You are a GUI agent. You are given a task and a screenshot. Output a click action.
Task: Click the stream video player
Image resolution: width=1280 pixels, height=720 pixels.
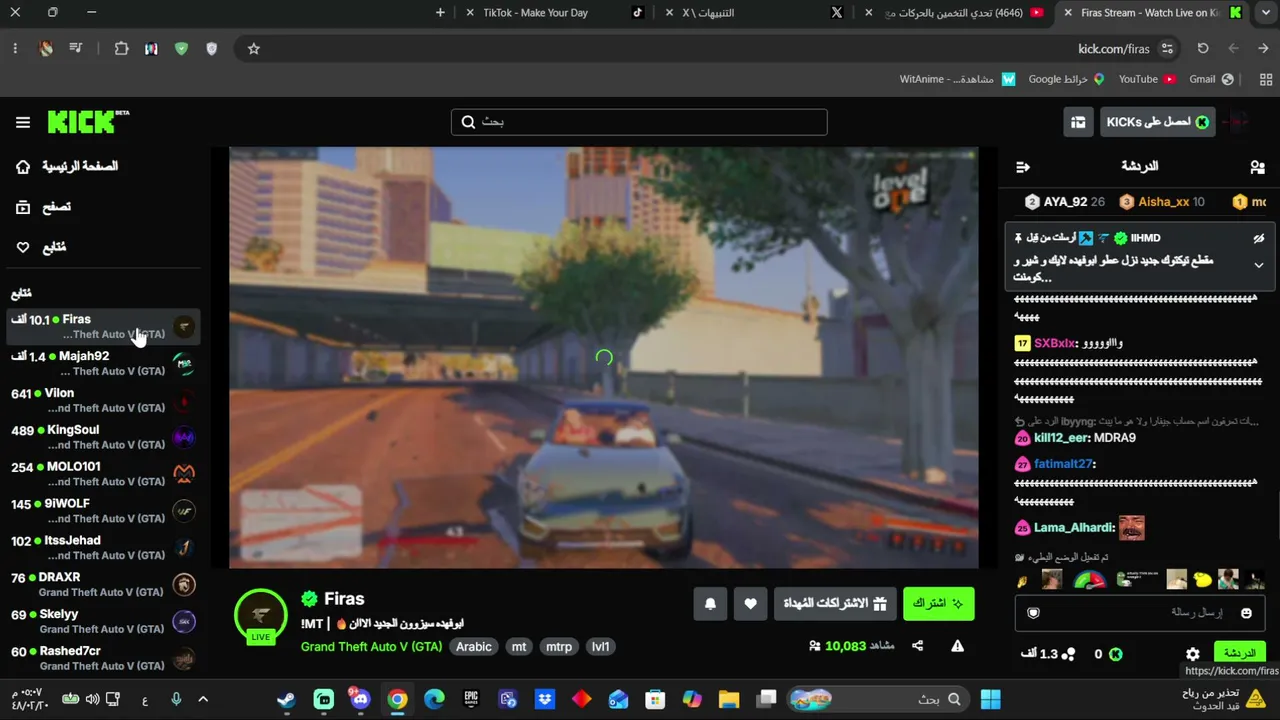click(x=603, y=358)
